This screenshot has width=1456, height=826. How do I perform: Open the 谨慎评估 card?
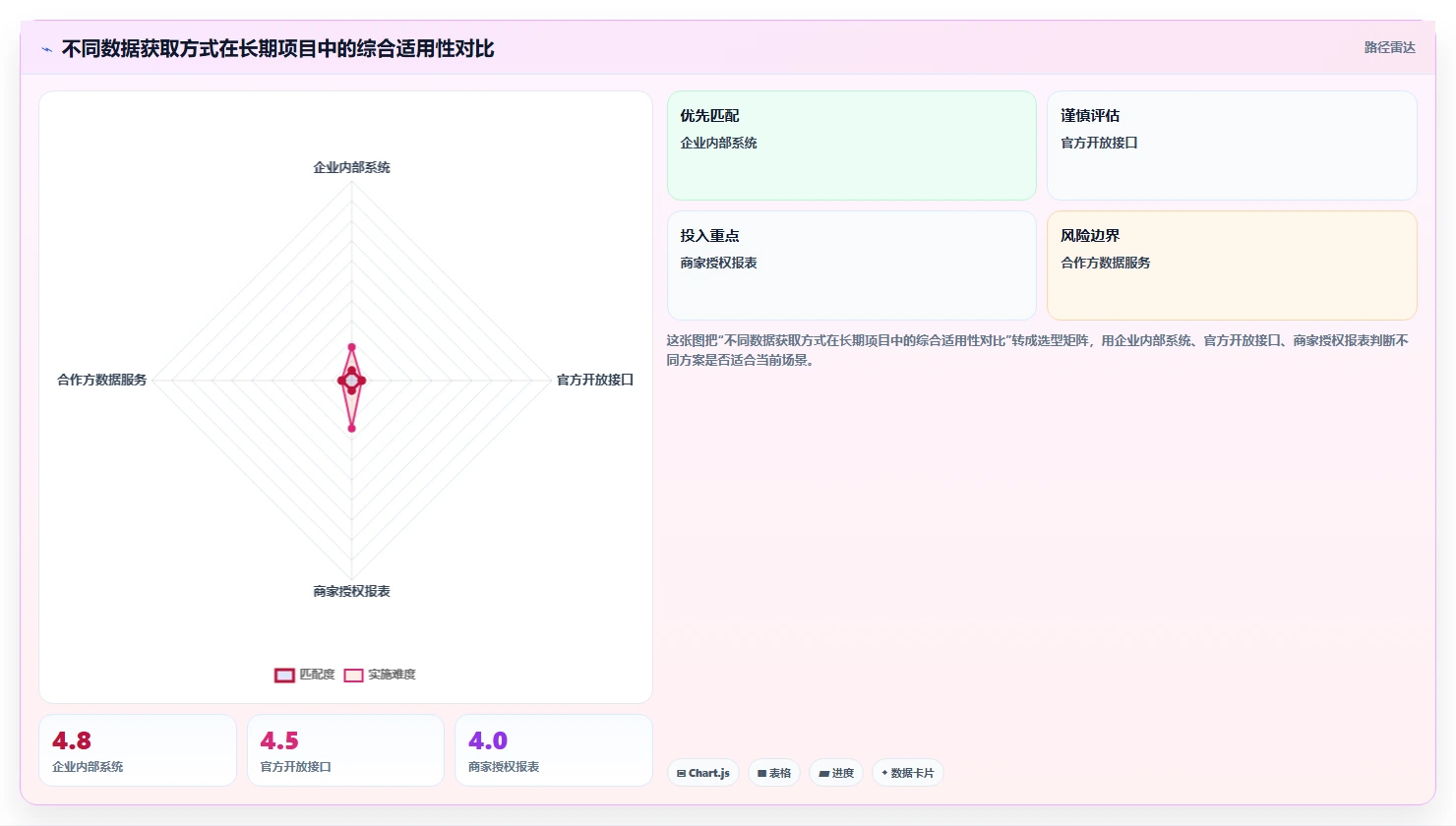click(x=1232, y=146)
